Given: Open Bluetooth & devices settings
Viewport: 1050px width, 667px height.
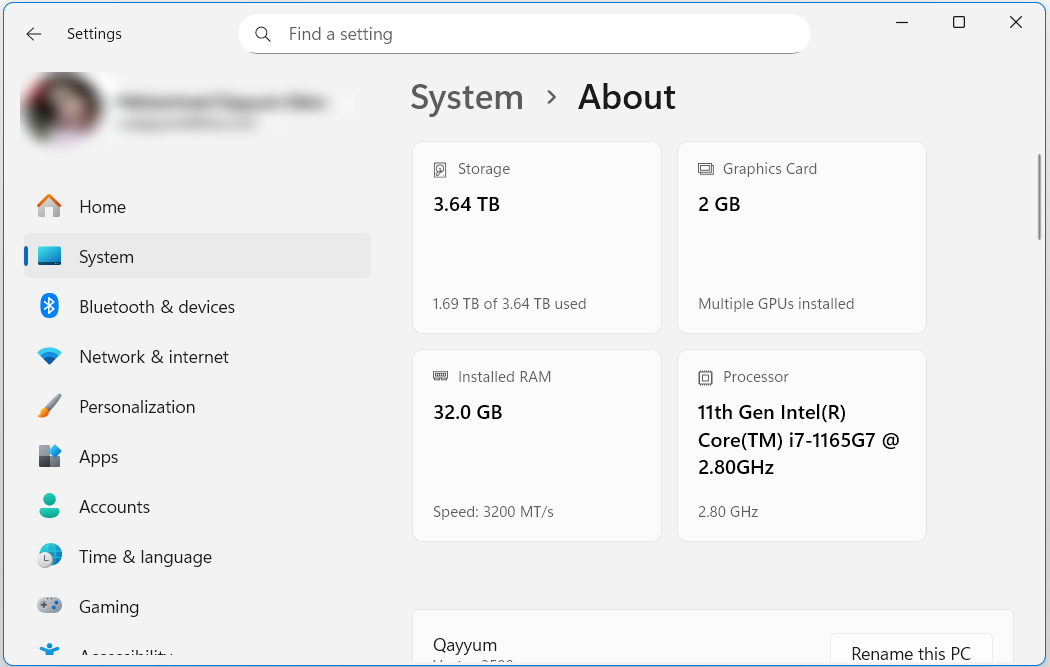Looking at the screenshot, I should [197, 306].
